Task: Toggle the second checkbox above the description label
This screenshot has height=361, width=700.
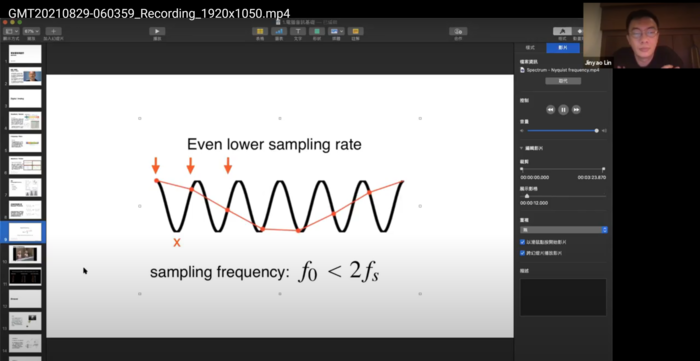Action: (522, 253)
